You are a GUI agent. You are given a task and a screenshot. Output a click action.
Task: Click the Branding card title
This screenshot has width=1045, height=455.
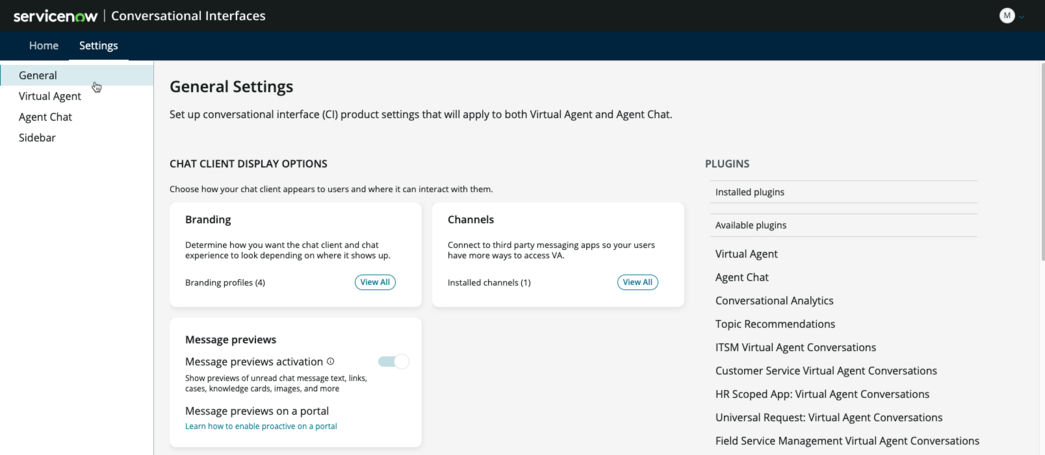[x=208, y=219]
